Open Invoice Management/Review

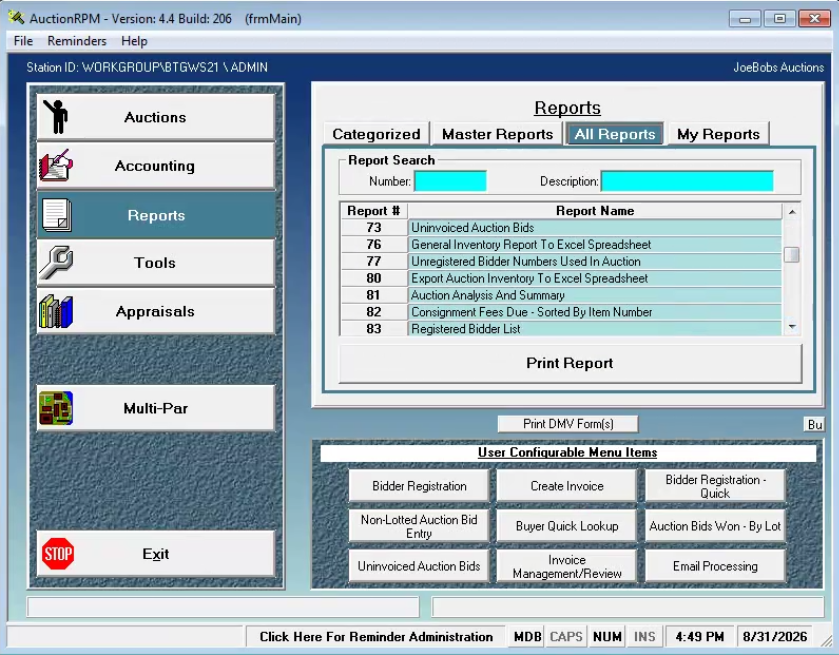click(567, 566)
